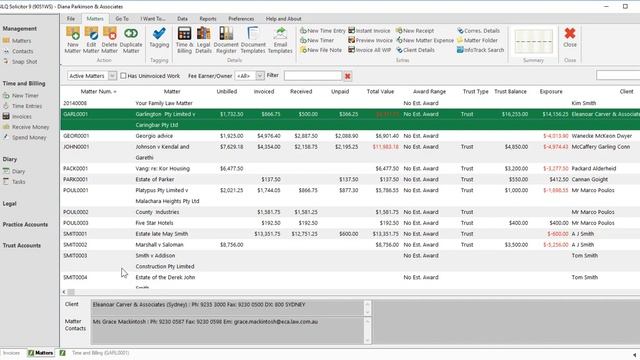Open Time & Billing details

[184, 40]
